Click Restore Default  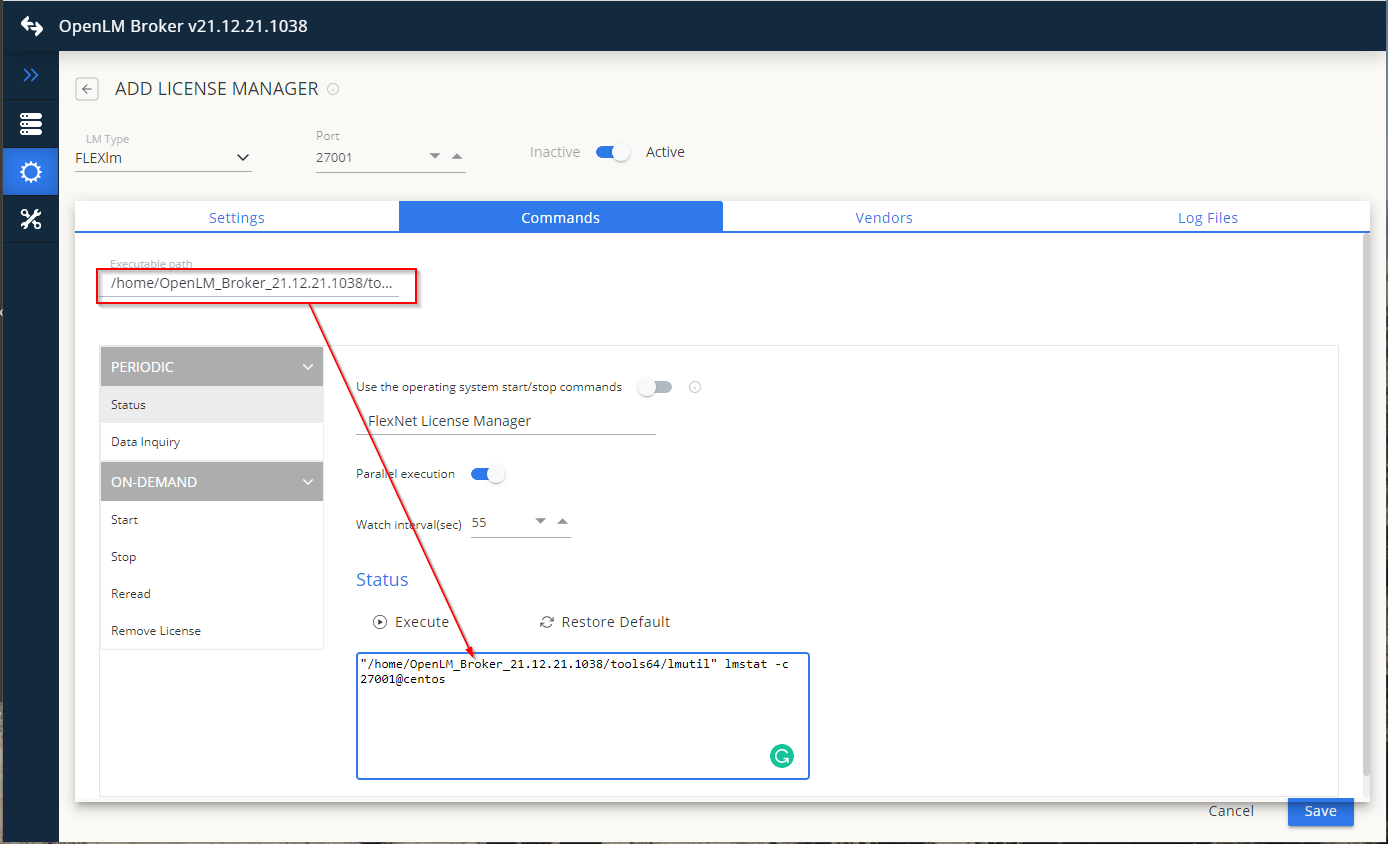pyautogui.click(x=605, y=622)
